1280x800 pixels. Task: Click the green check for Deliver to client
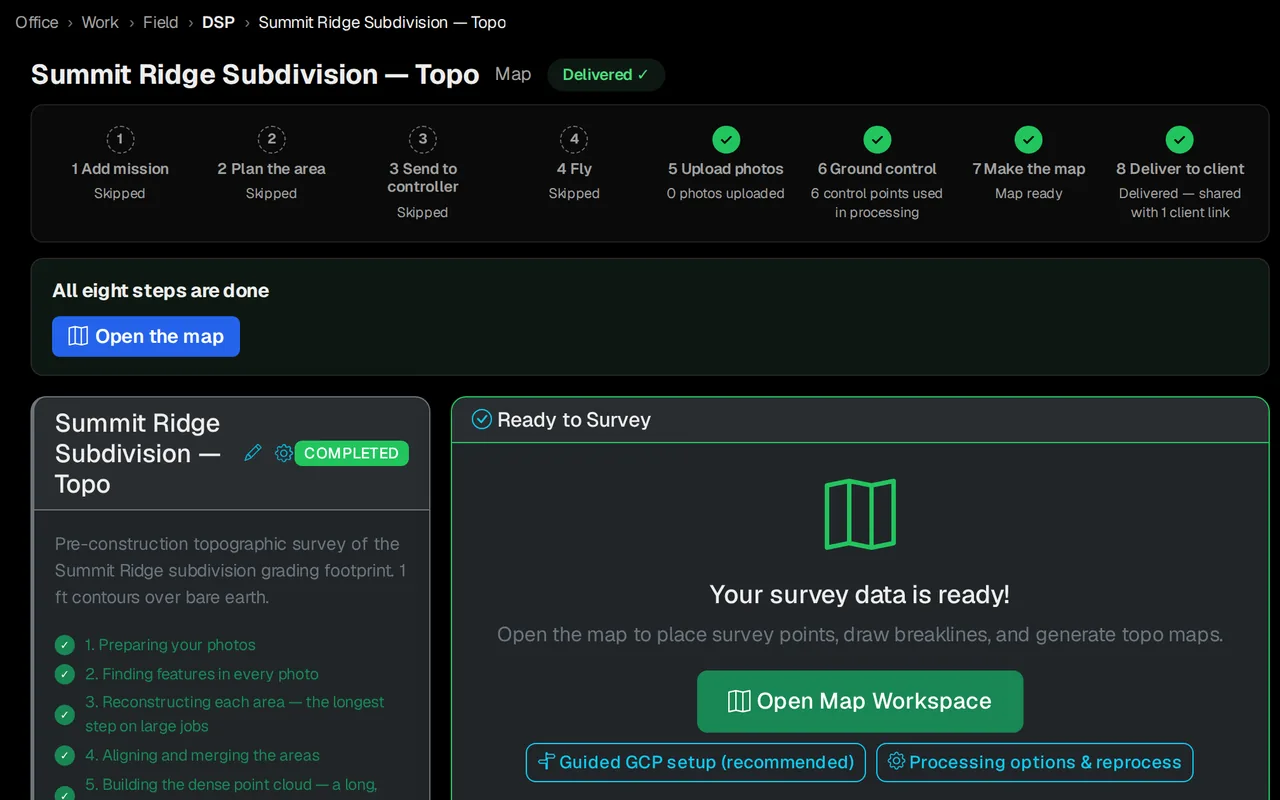coord(1180,139)
